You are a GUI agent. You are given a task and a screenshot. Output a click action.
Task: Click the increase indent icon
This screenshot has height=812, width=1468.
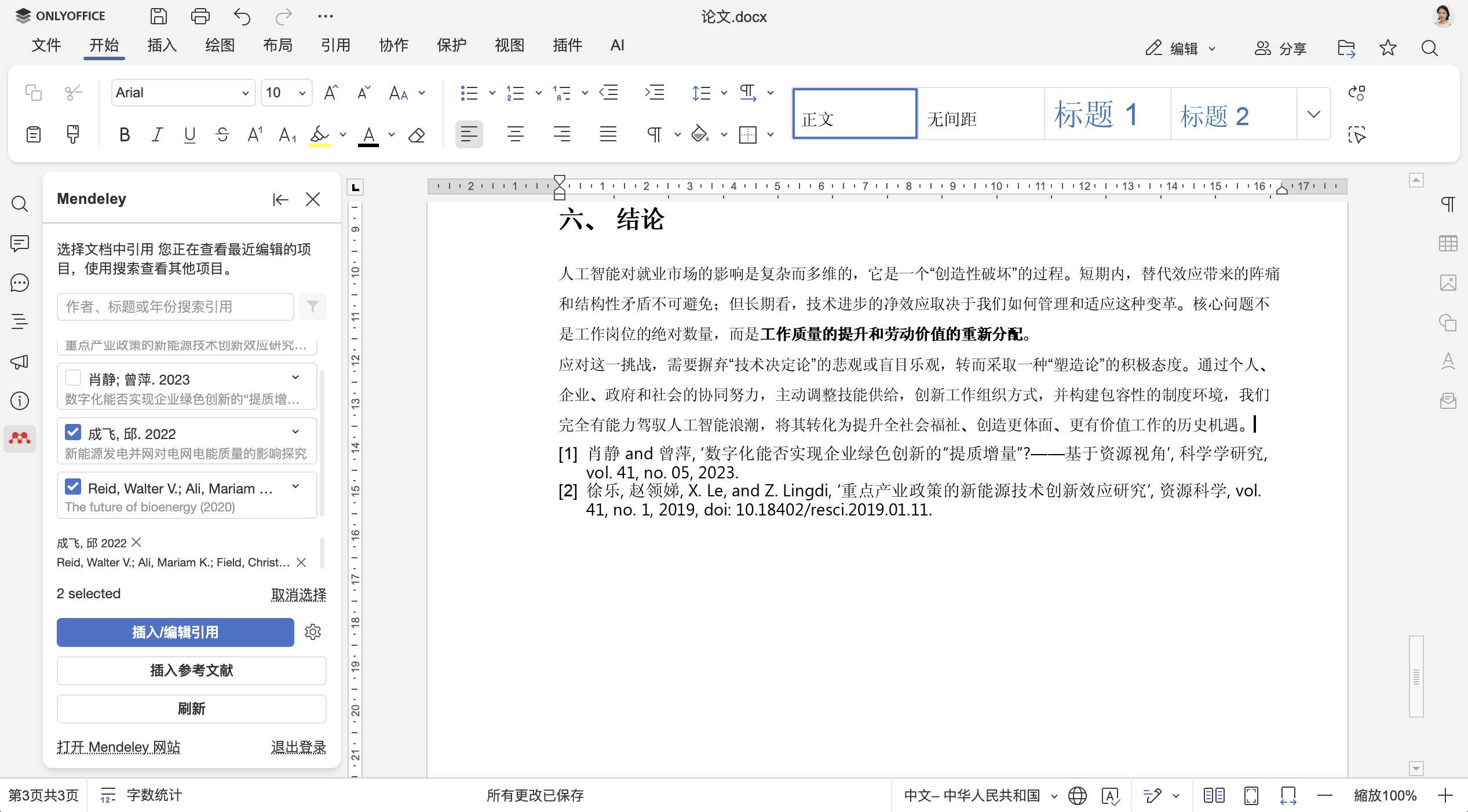(x=654, y=93)
